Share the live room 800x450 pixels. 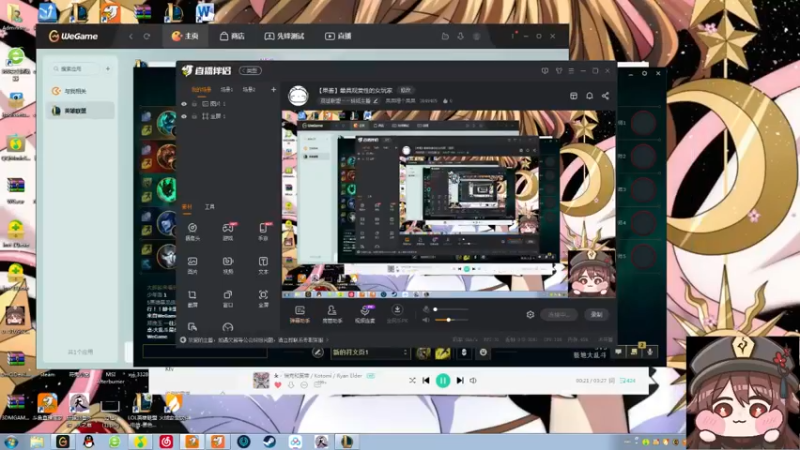click(x=605, y=96)
